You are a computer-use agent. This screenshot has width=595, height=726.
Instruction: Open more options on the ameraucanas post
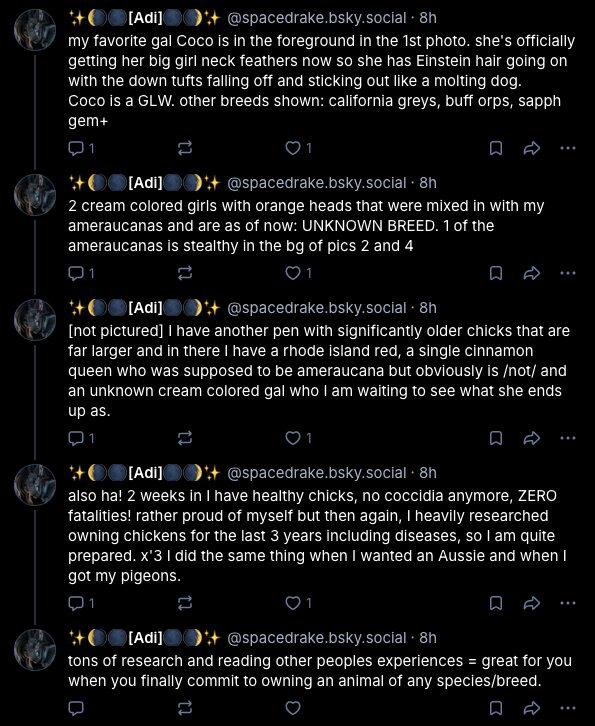coord(568,273)
